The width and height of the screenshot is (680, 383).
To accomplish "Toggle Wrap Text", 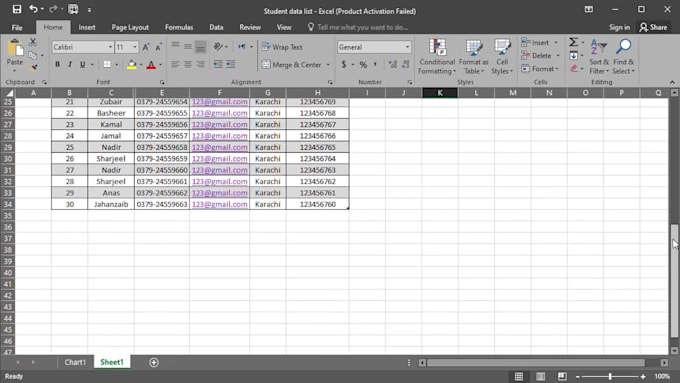I will tap(282, 47).
